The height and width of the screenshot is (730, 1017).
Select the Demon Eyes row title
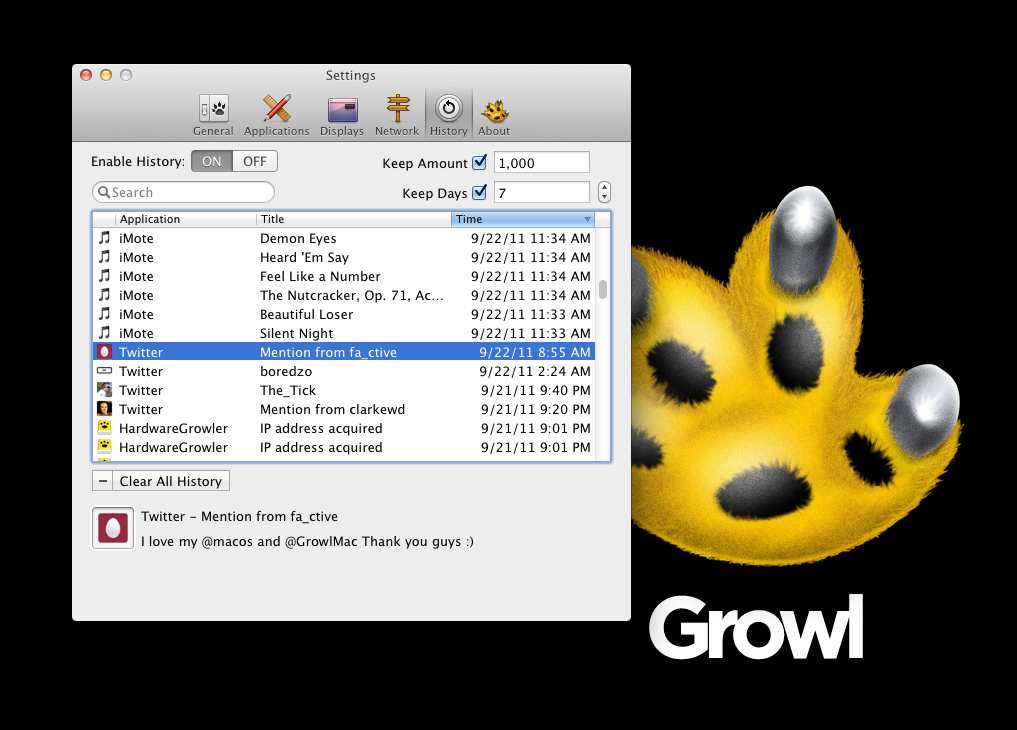click(298, 238)
